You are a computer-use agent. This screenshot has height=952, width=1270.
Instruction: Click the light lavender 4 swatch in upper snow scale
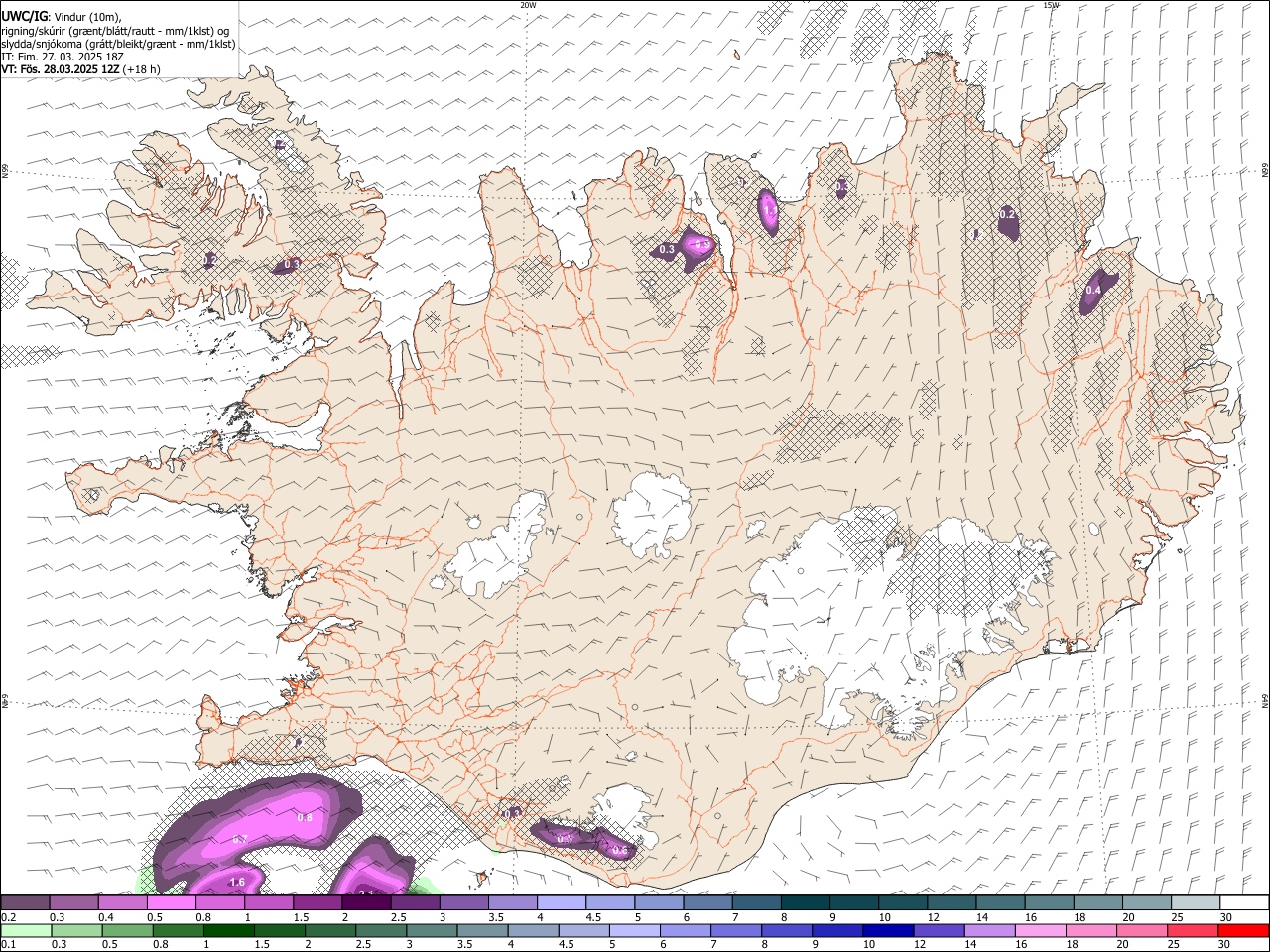pos(560,903)
